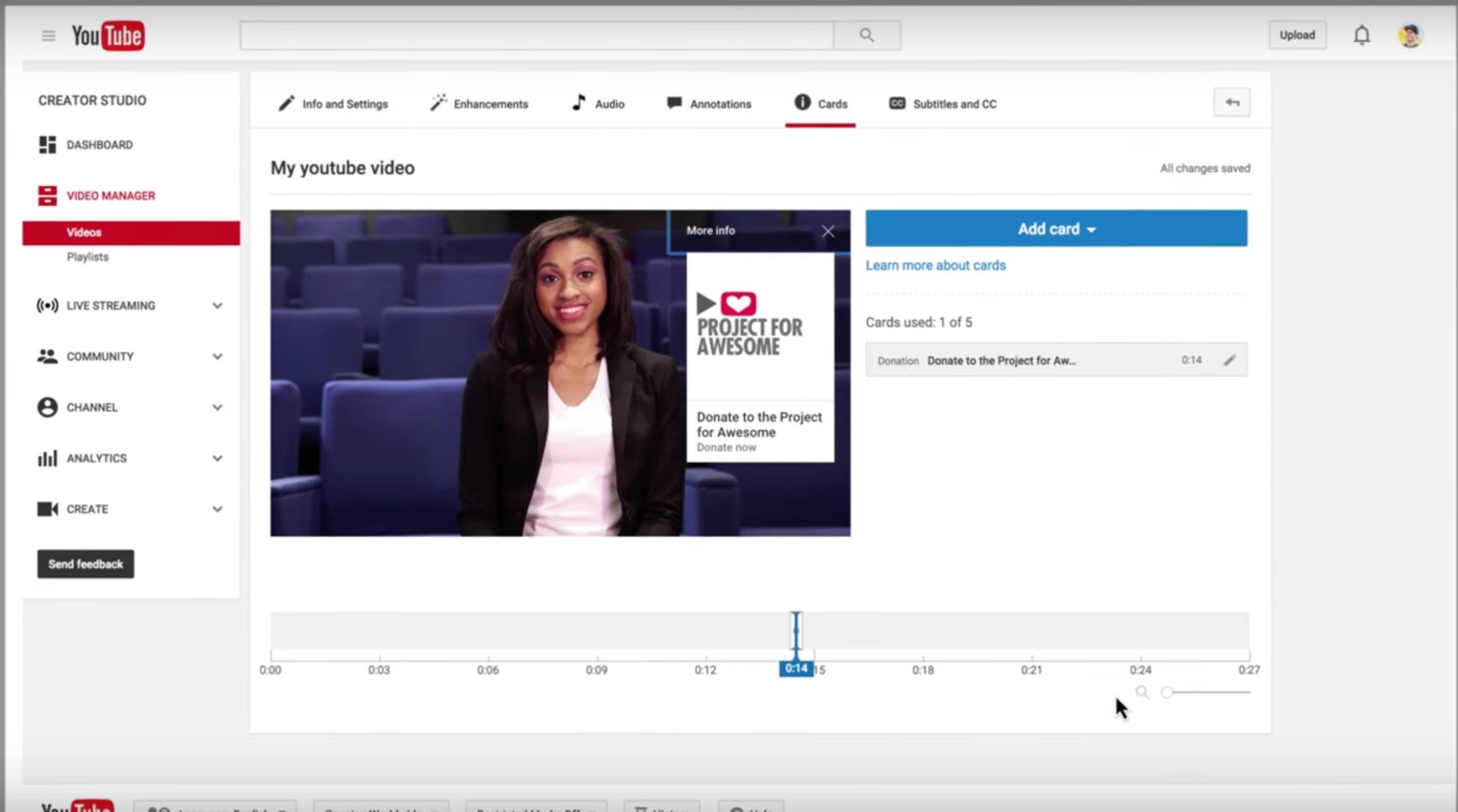Viewport: 1458px width, 812px height.
Task: Click Learn more about cards
Action: (935, 265)
